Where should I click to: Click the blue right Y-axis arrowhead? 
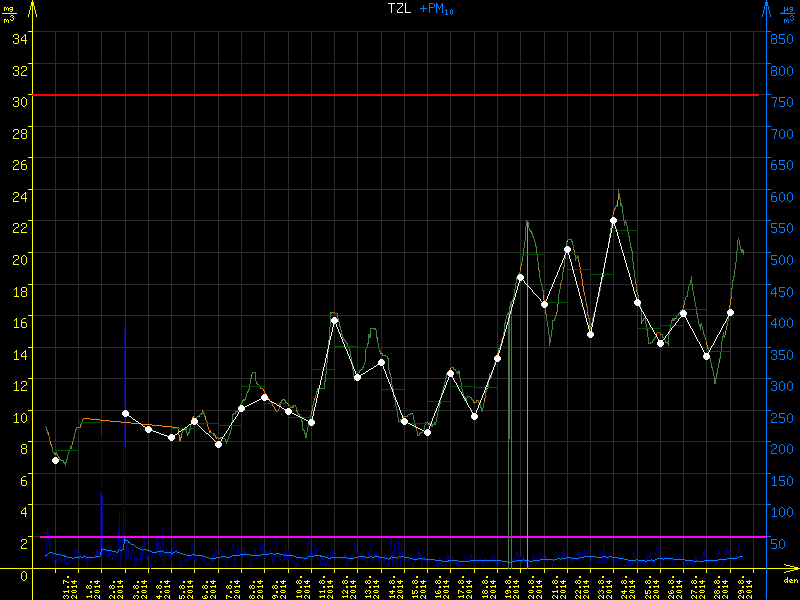(x=766, y=8)
